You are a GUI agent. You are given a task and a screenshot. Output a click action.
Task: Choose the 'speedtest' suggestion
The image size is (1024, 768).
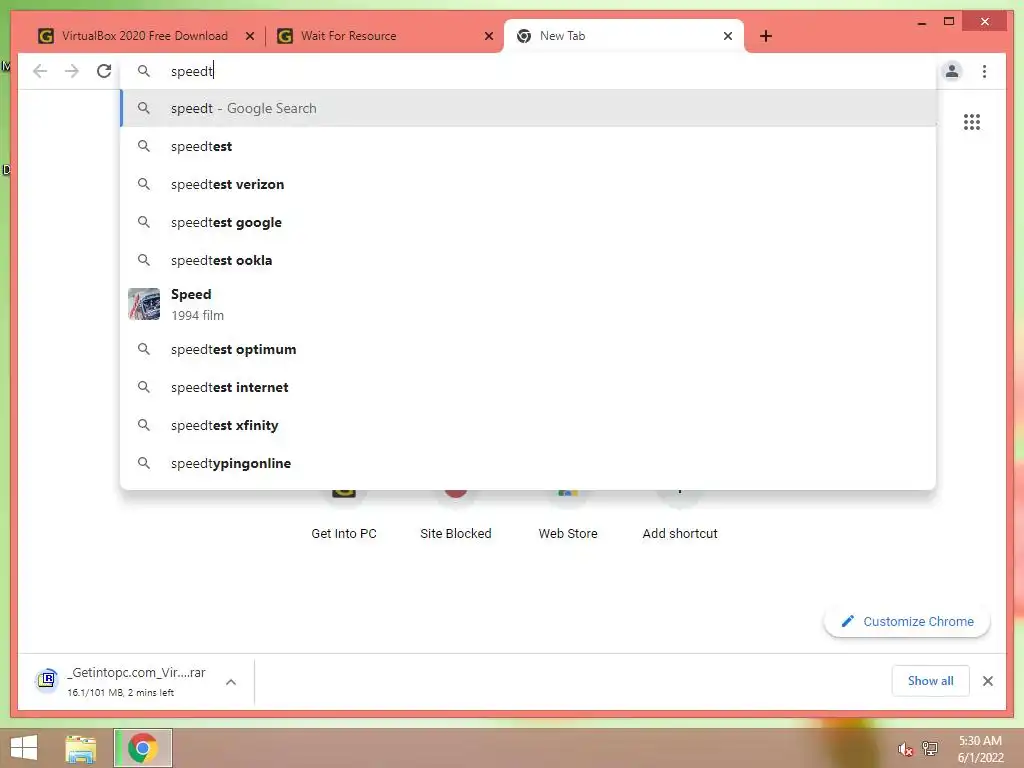click(x=528, y=146)
